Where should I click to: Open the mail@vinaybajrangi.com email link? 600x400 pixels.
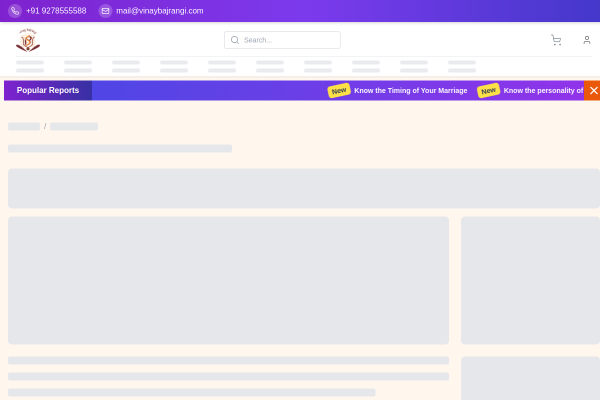159,11
